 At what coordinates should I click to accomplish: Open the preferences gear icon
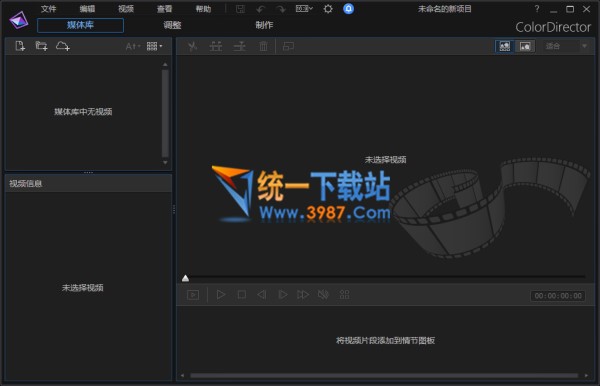328,9
